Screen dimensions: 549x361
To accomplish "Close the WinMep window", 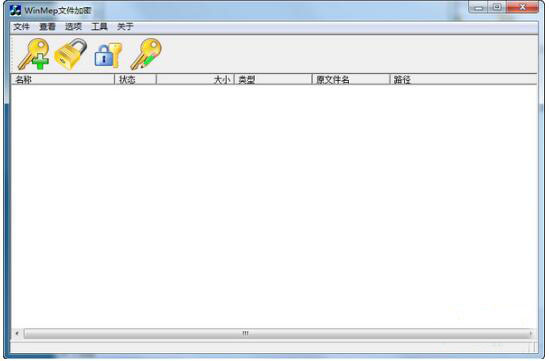I will coord(522,7).
